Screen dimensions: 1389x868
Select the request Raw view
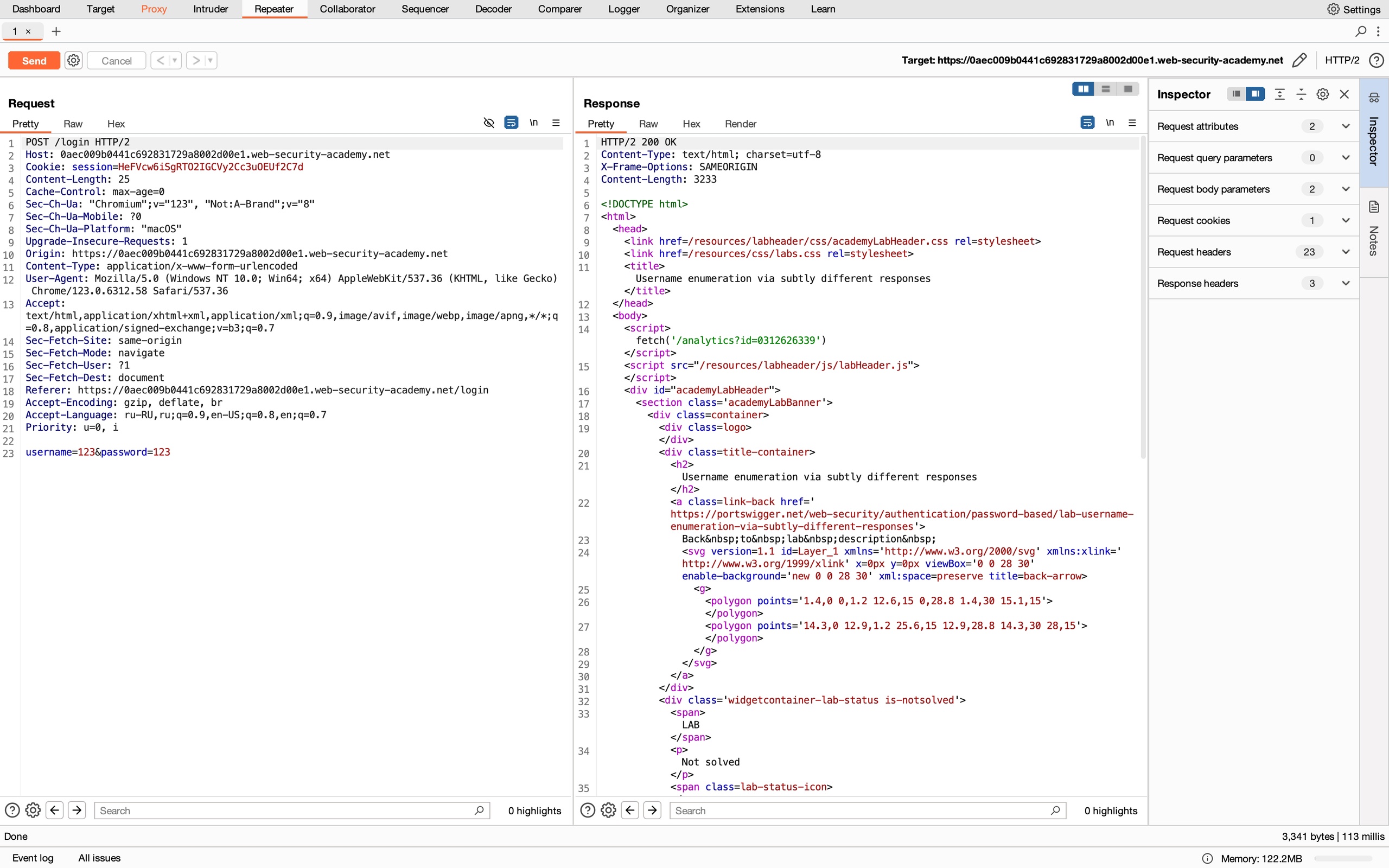(73, 124)
